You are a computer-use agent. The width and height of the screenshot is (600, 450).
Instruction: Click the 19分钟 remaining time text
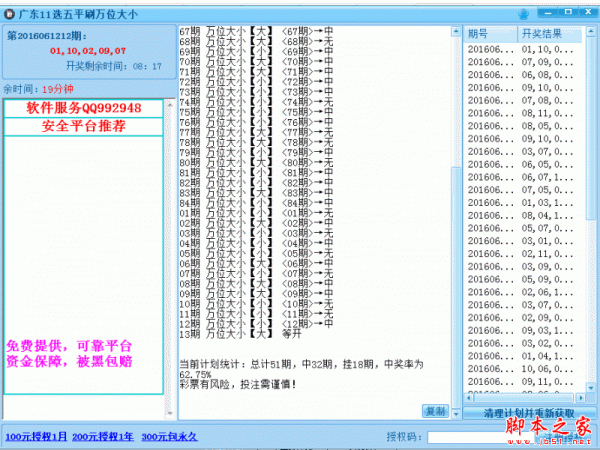pos(57,89)
